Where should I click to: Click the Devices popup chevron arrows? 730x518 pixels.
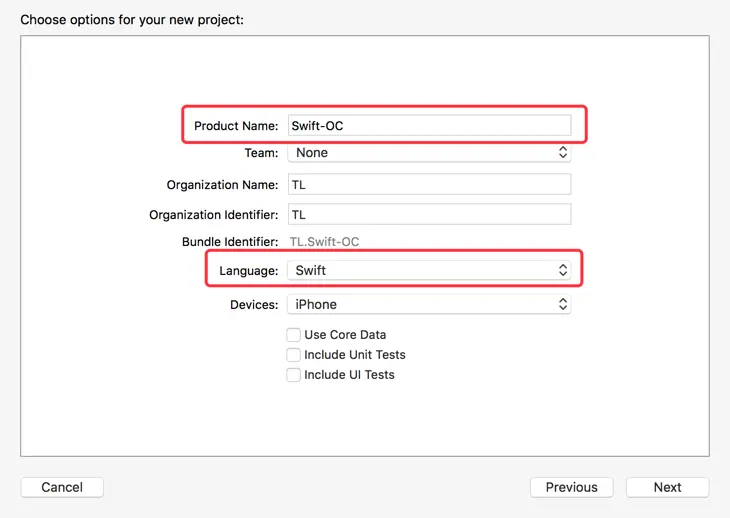[x=563, y=304]
